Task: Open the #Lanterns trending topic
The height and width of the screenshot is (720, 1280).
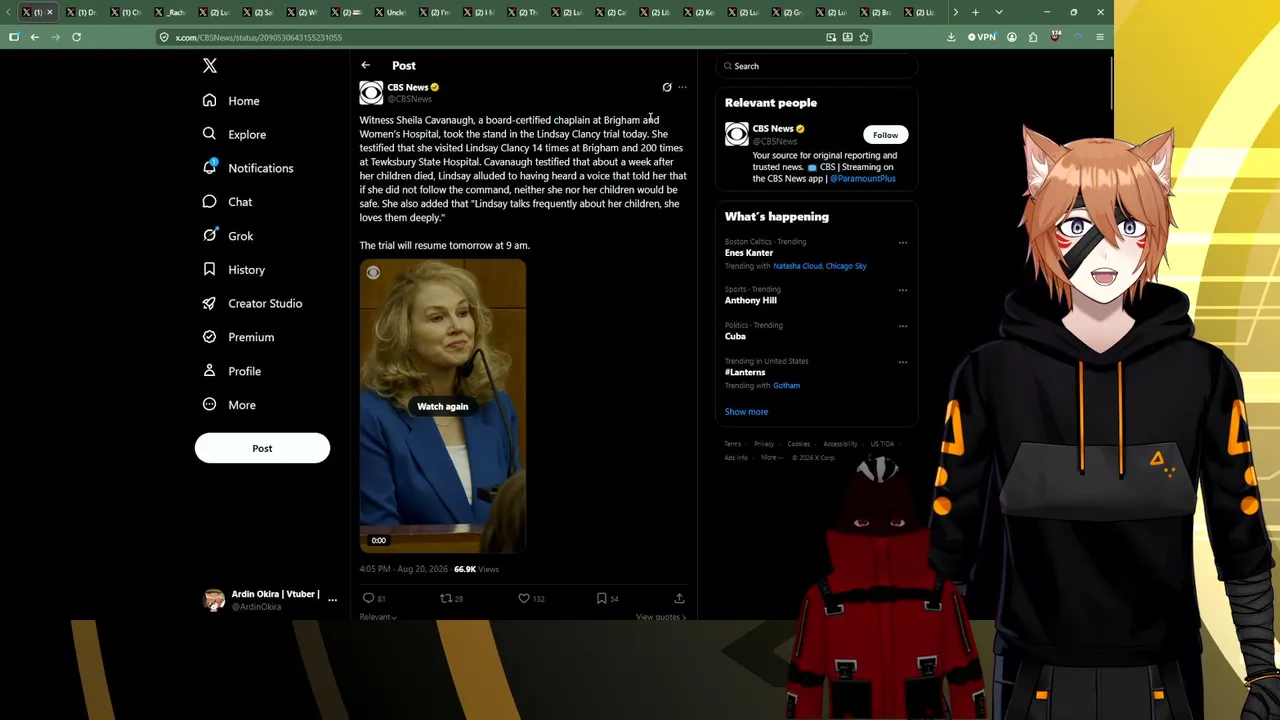Action: point(745,372)
